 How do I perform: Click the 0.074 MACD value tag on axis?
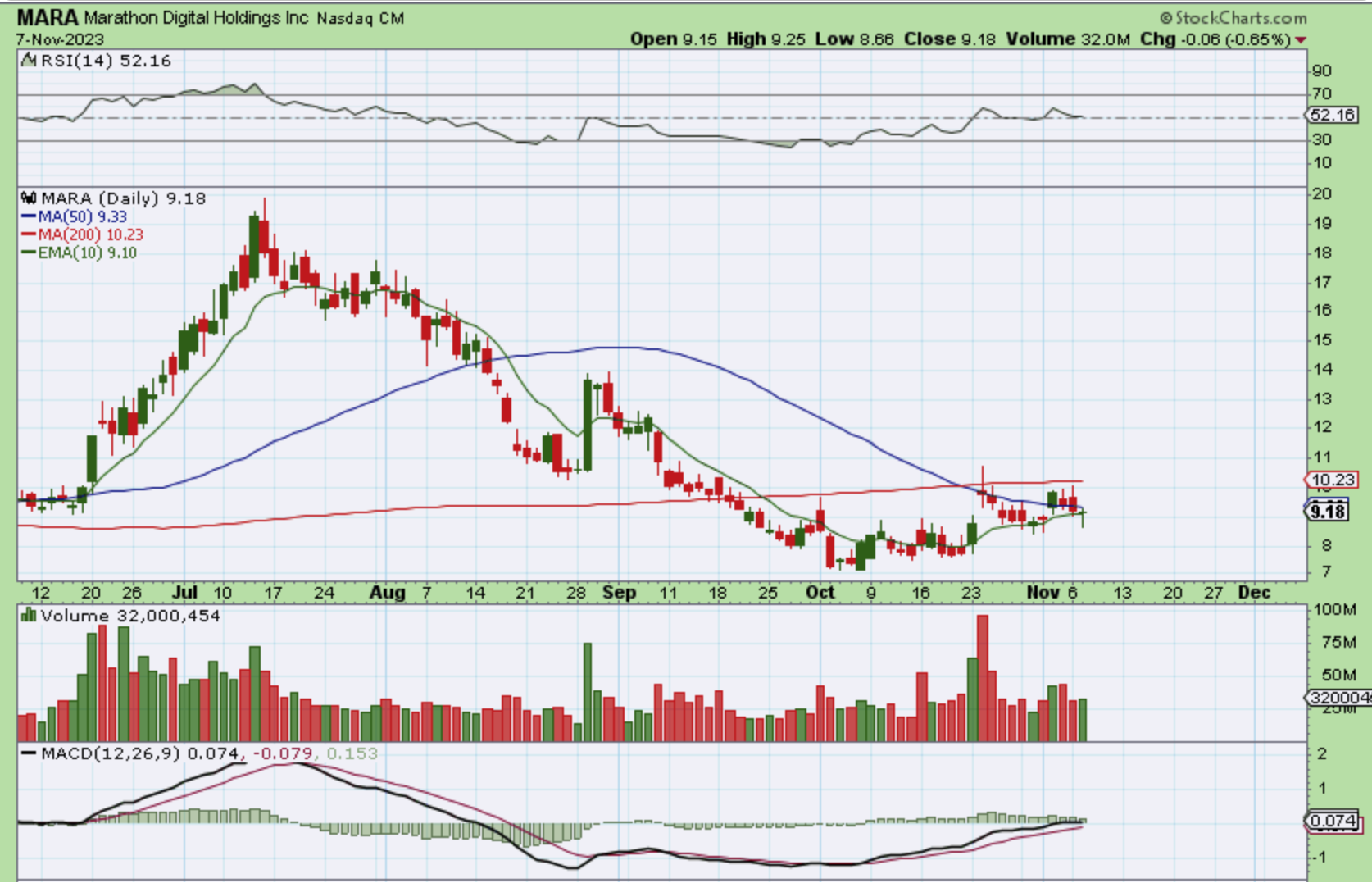coord(1333,821)
